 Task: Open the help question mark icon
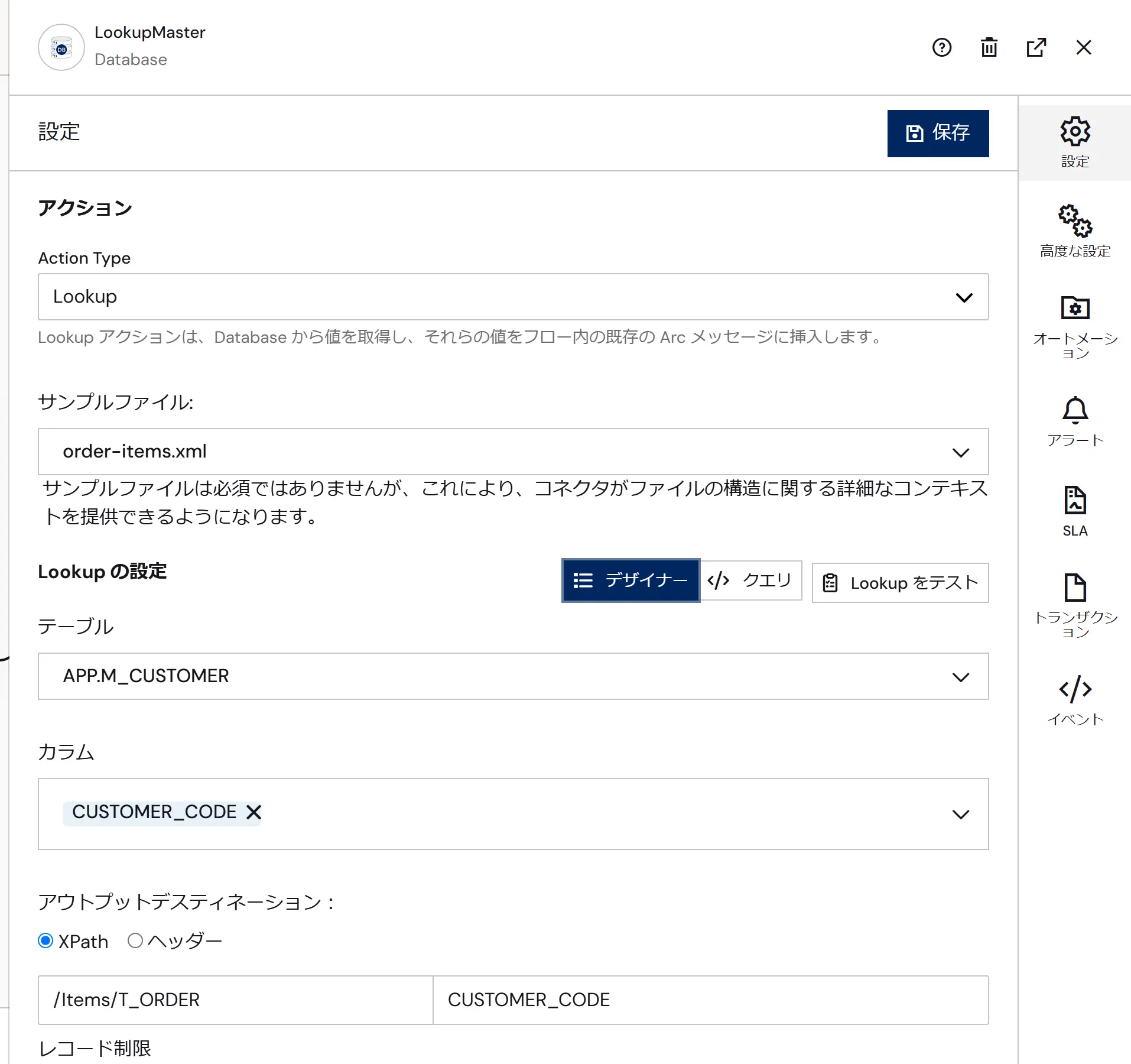click(x=942, y=47)
